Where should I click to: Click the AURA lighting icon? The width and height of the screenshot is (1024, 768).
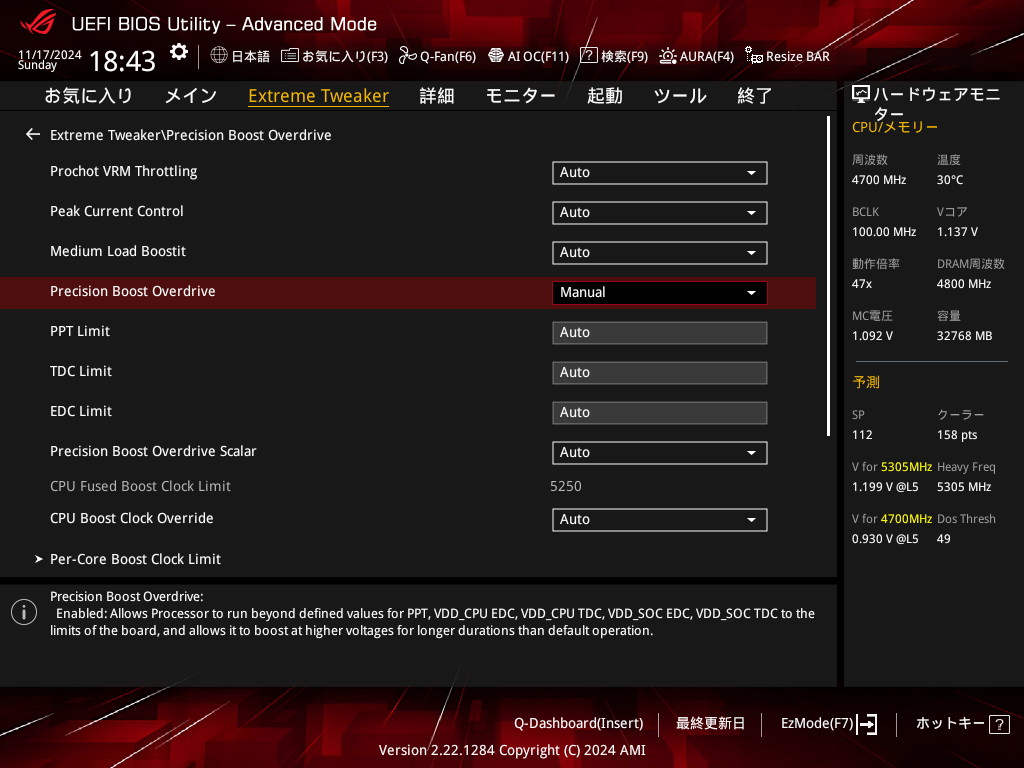[667, 56]
